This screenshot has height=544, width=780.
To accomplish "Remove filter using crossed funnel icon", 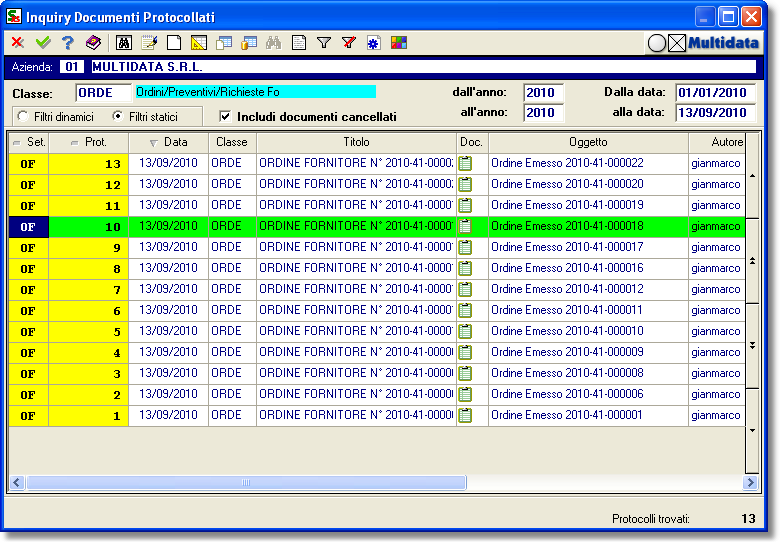I will click(x=349, y=43).
